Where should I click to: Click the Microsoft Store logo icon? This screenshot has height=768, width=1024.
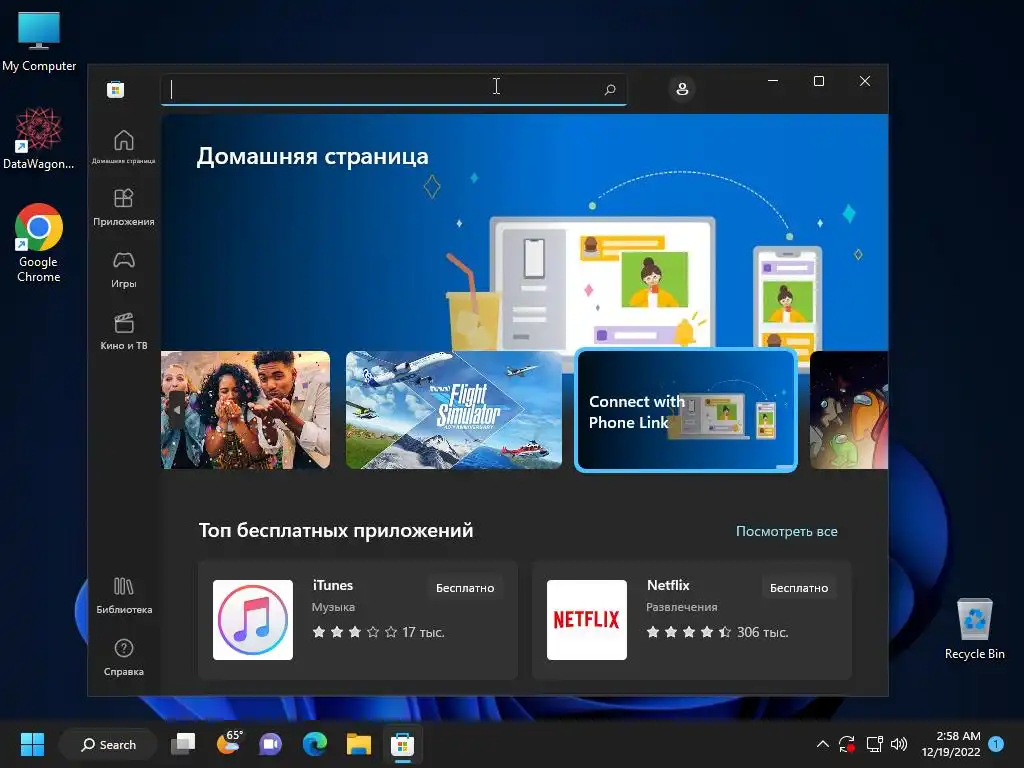(116, 89)
